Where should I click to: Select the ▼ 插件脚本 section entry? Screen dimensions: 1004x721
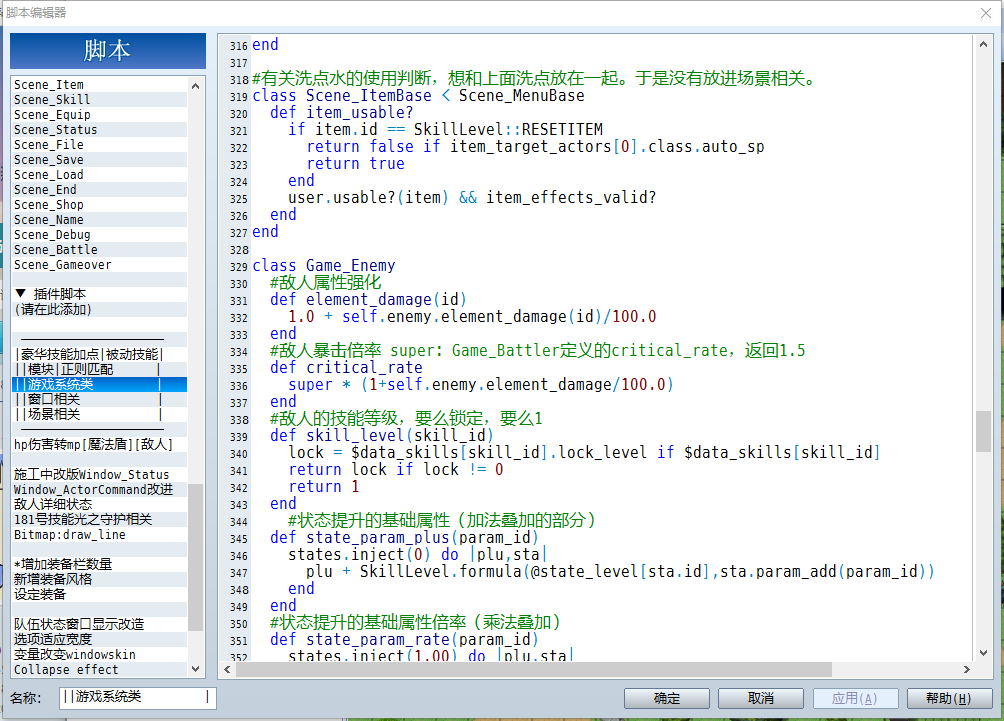point(99,294)
